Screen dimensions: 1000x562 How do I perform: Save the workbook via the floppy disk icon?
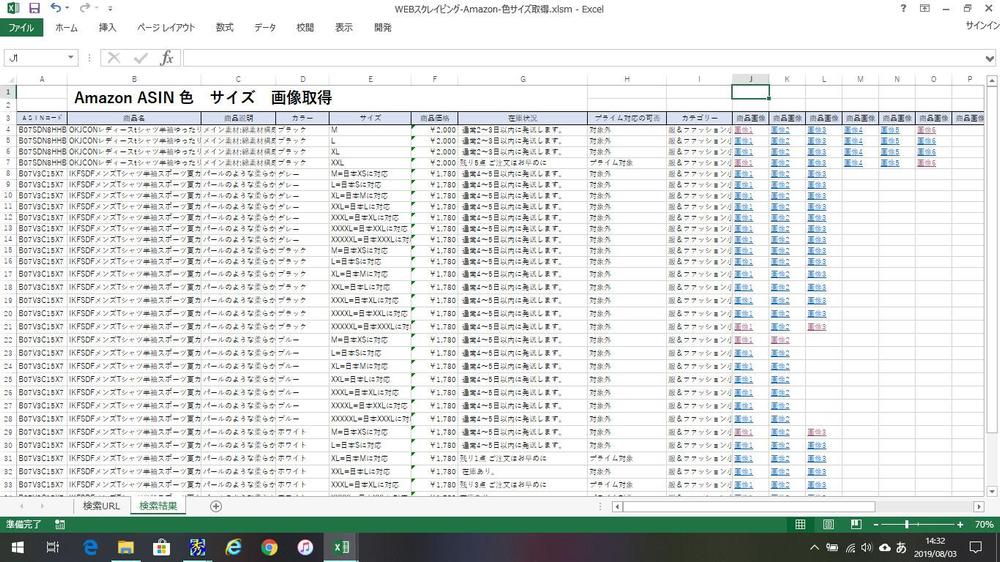(x=34, y=8)
